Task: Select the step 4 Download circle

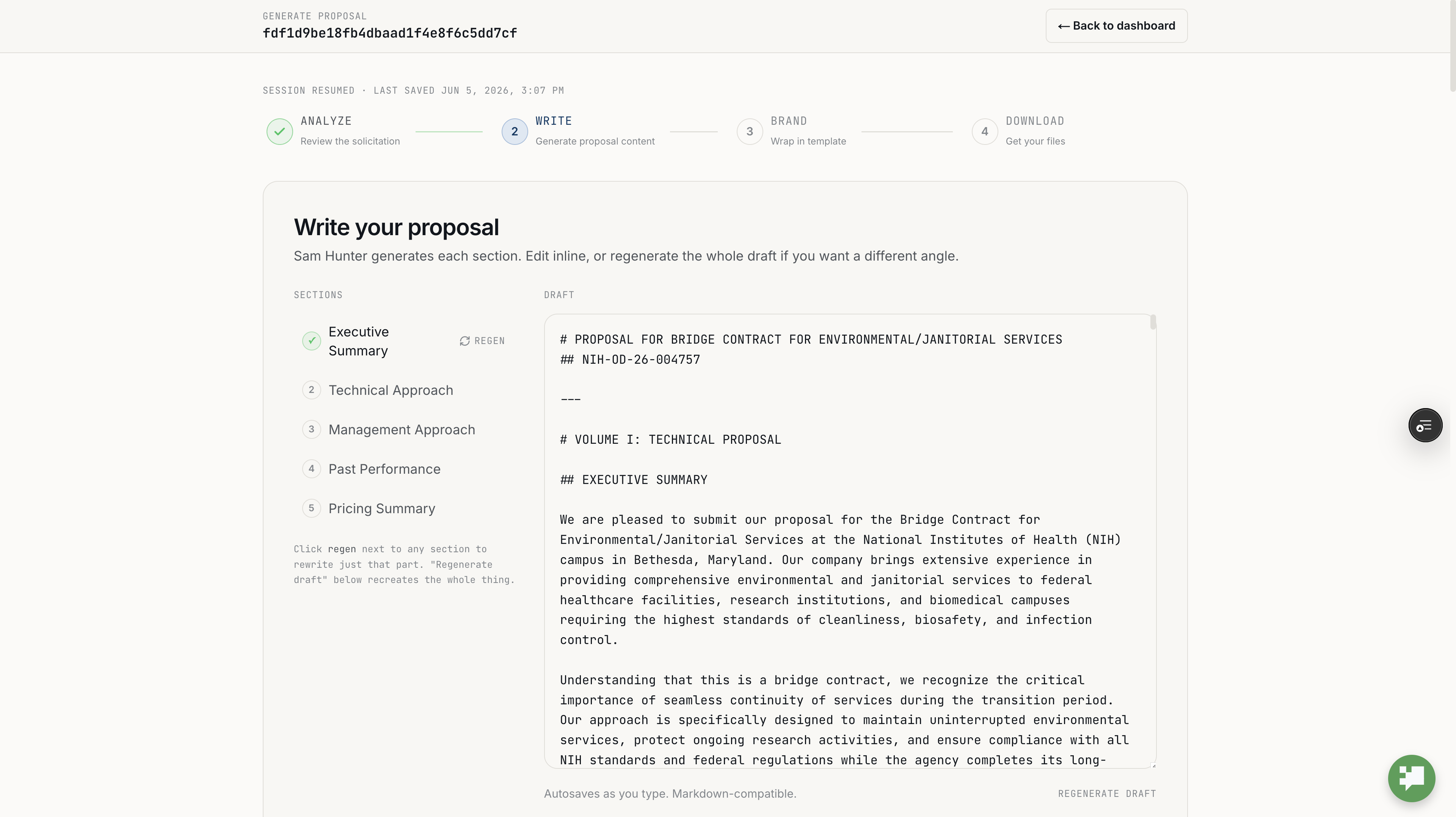Action: pos(985,132)
